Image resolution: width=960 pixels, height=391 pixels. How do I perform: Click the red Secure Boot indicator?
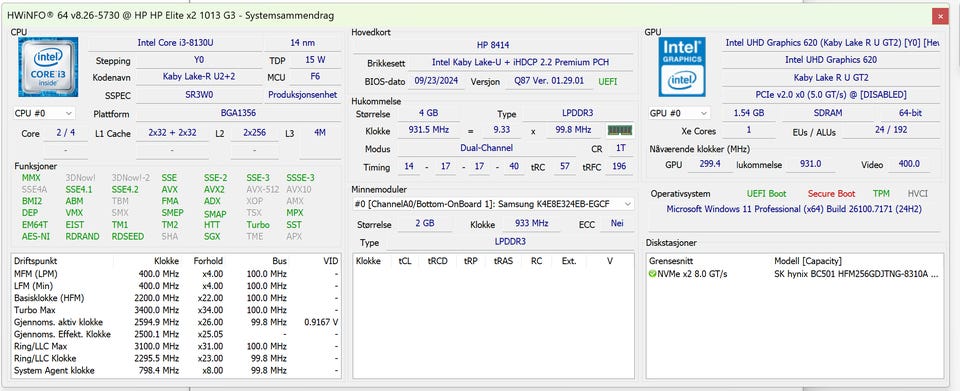pyautogui.click(x=831, y=194)
